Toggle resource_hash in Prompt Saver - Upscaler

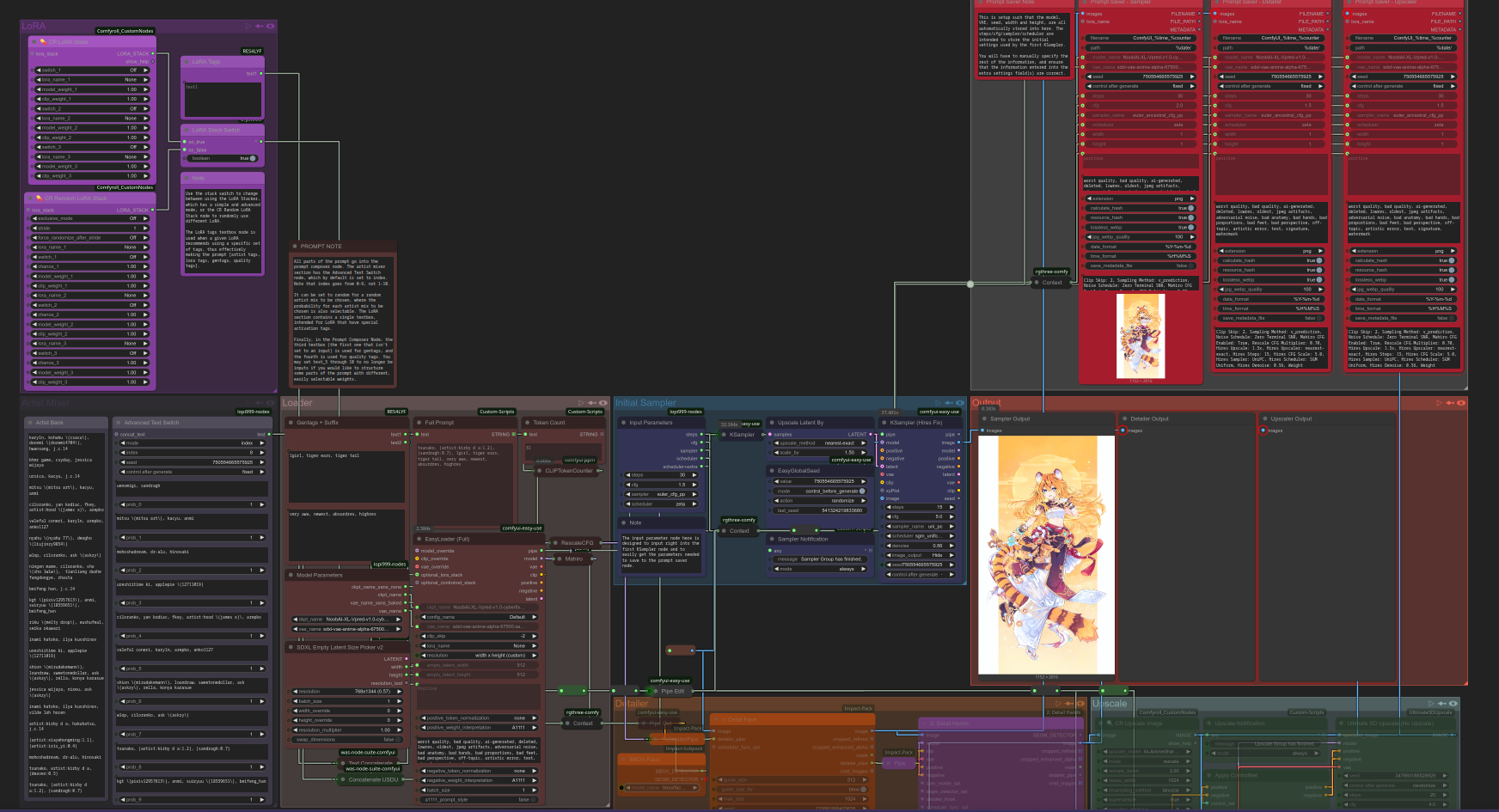pos(1404,270)
